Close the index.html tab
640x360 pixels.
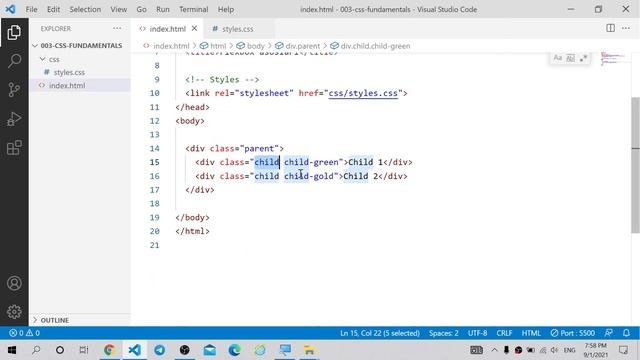point(194,29)
